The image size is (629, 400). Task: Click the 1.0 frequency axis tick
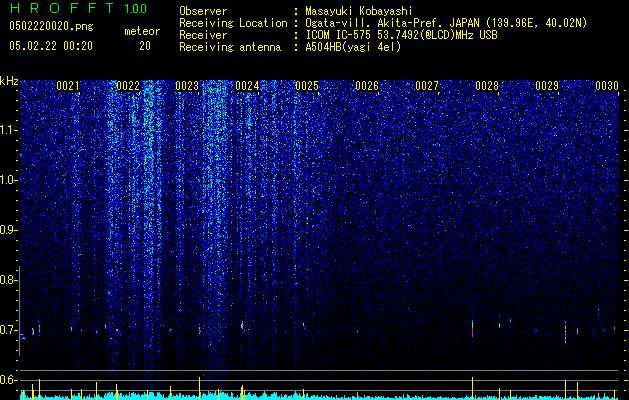[8, 180]
